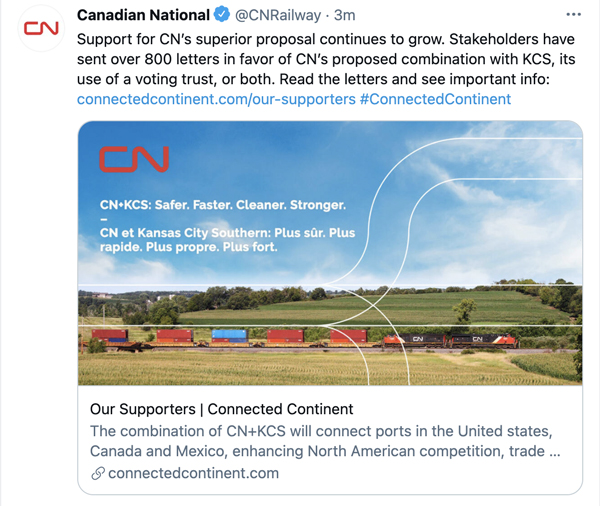Click the blue shipping container on the train
Image resolution: width=600 pixels, height=506 pixels.
coord(229,336)
